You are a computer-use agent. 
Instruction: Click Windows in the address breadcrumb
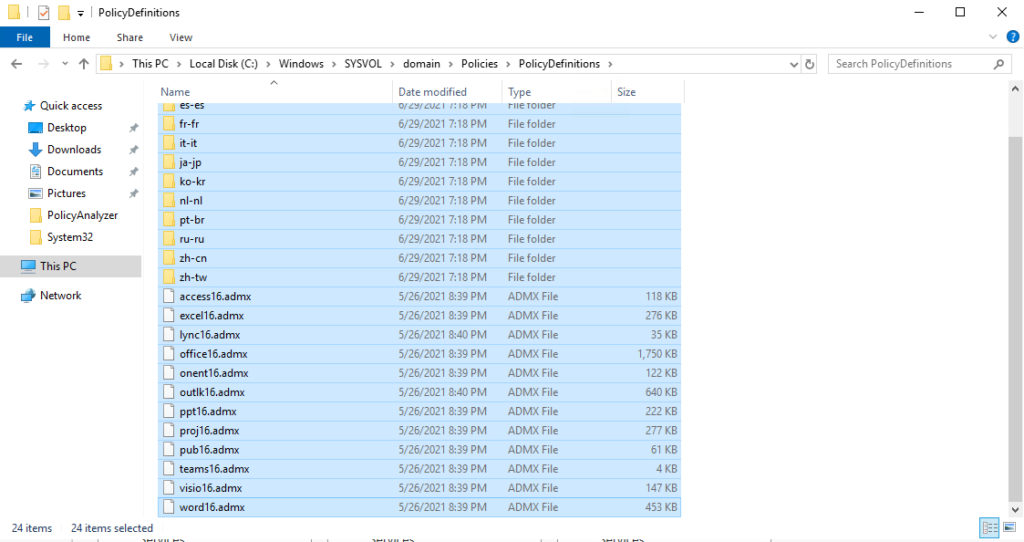tap(301, 64)
